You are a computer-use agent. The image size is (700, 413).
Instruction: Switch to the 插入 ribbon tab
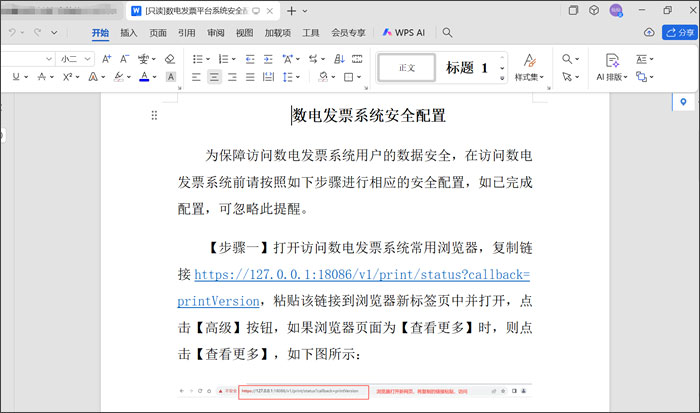click(129, 33)
